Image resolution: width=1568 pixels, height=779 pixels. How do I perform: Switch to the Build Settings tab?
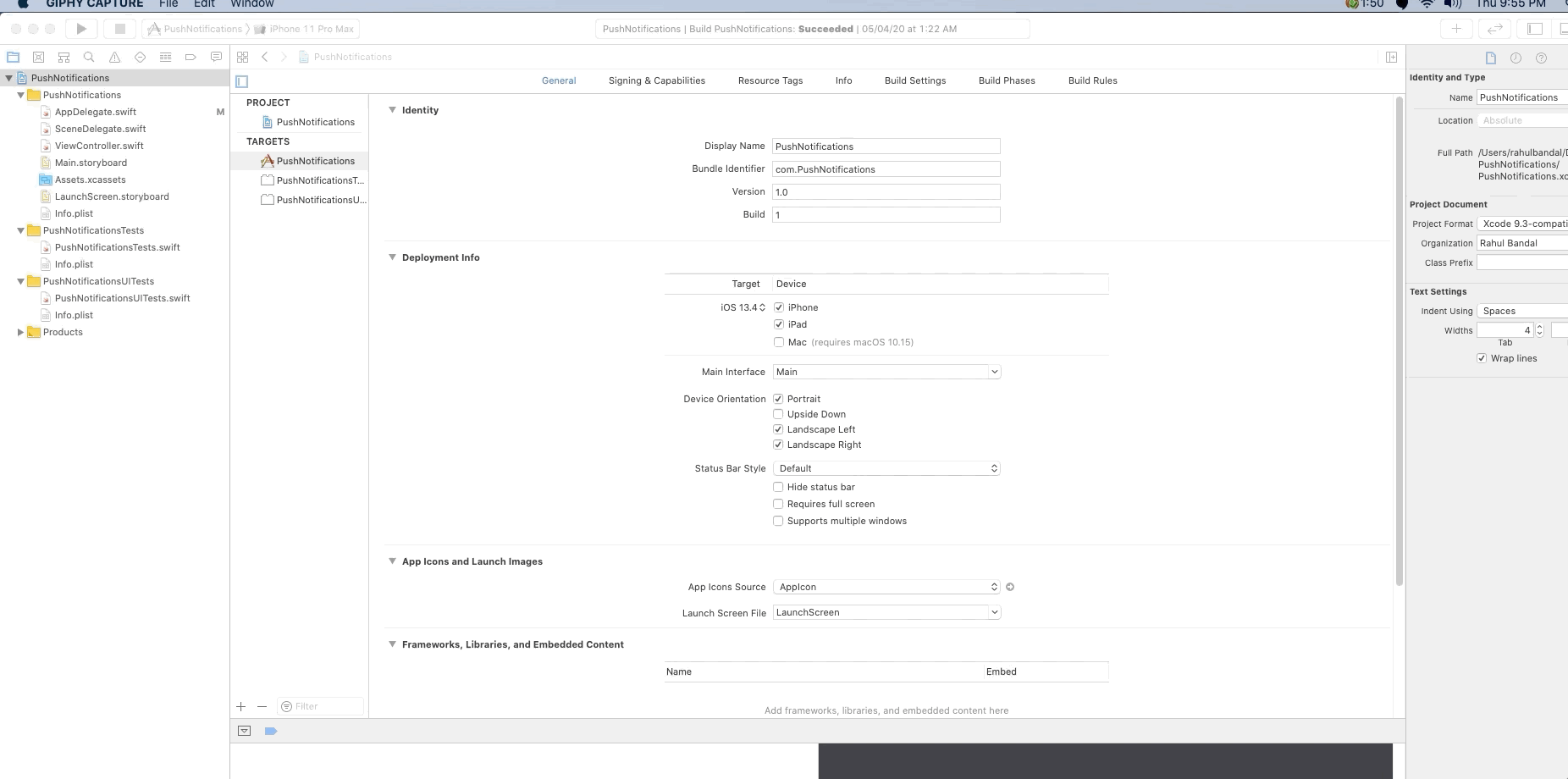point(915,80)
